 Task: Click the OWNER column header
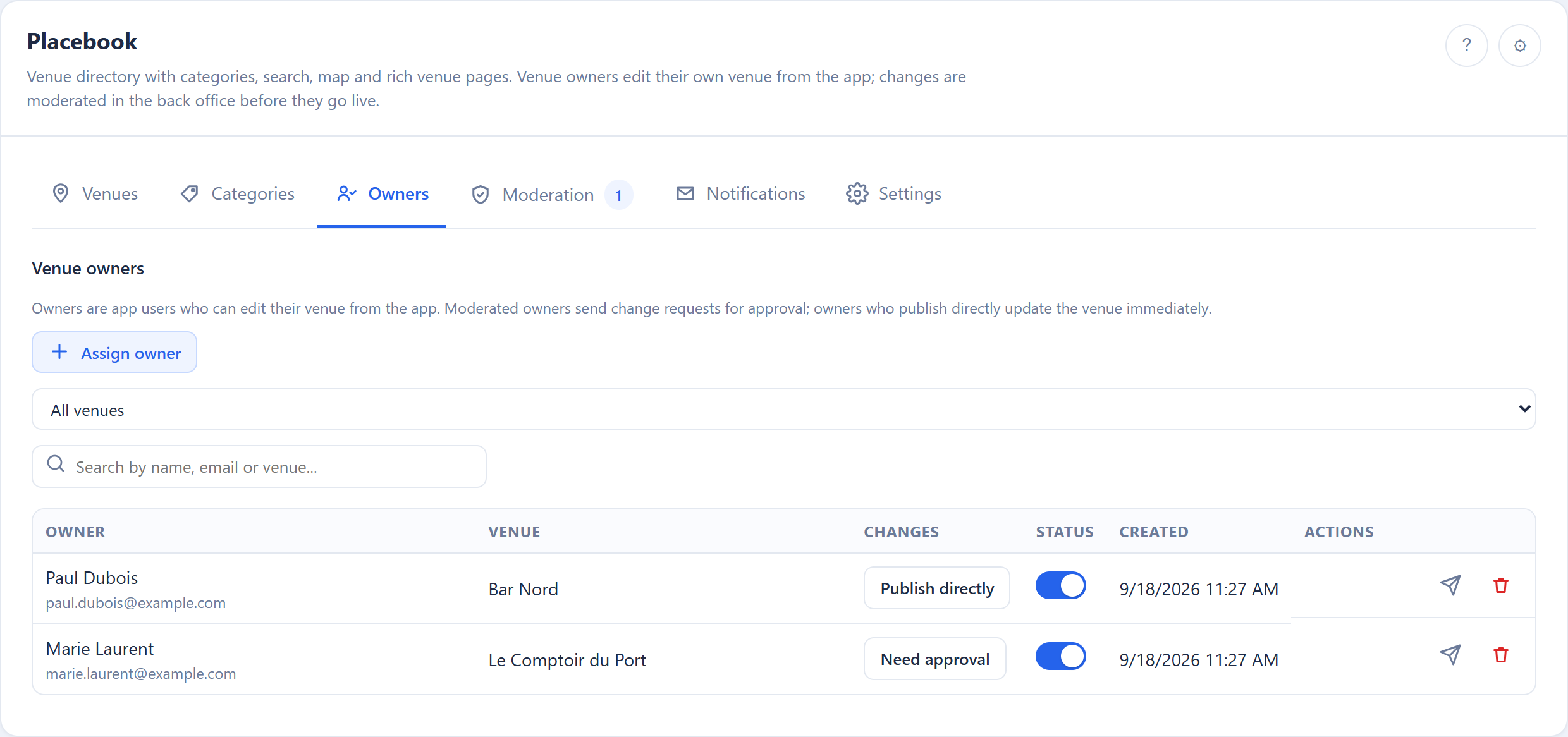[x=75, y=532]
